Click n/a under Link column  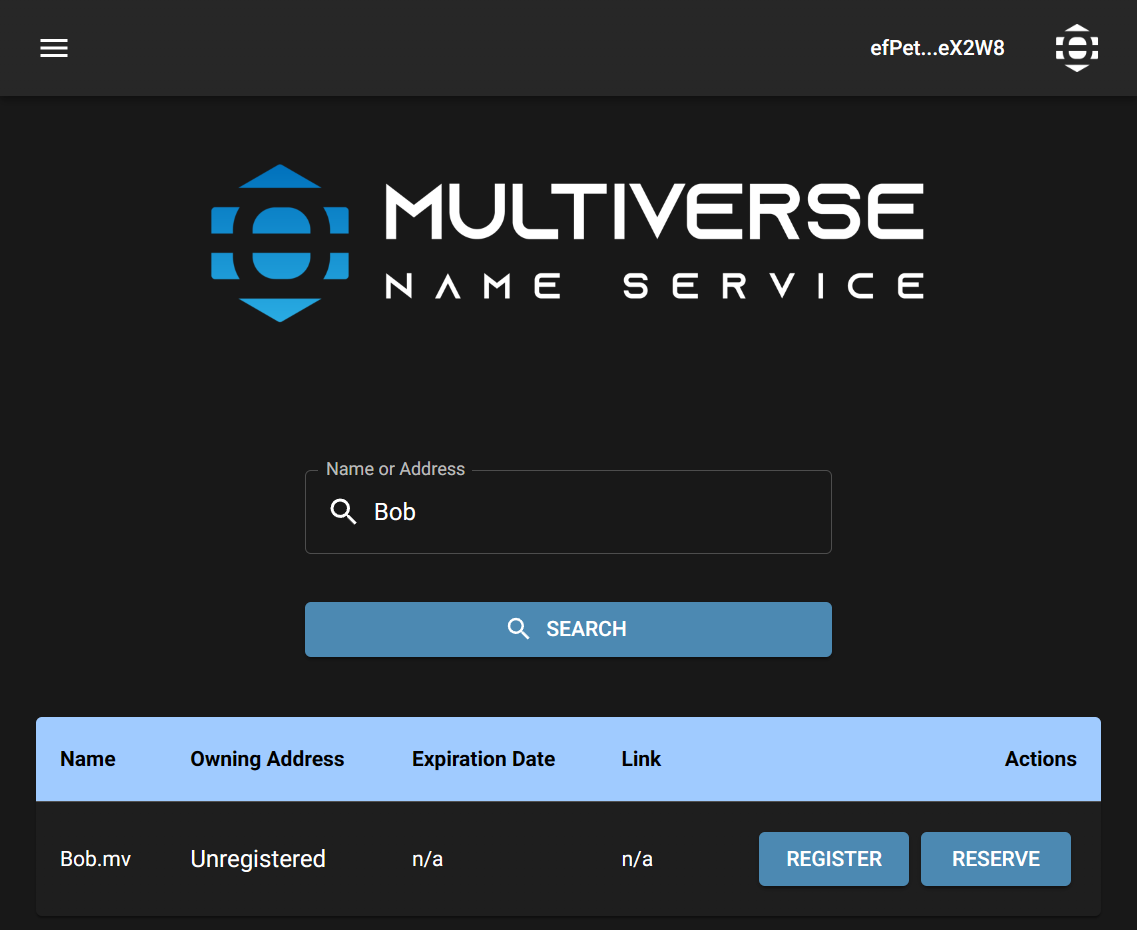(637, 859)
